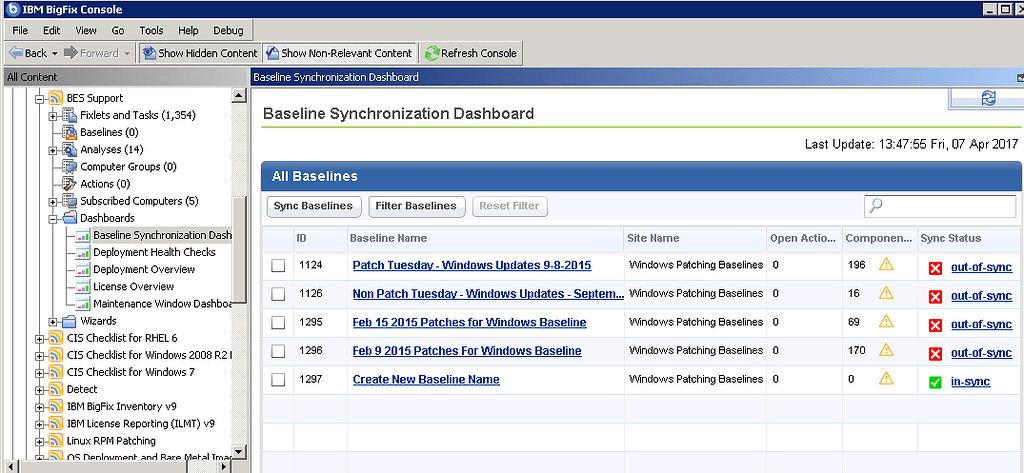Click warning triangle in baseline 1126 row
The height and width of the screenshot is (473, 1024).
coord(886,293)
